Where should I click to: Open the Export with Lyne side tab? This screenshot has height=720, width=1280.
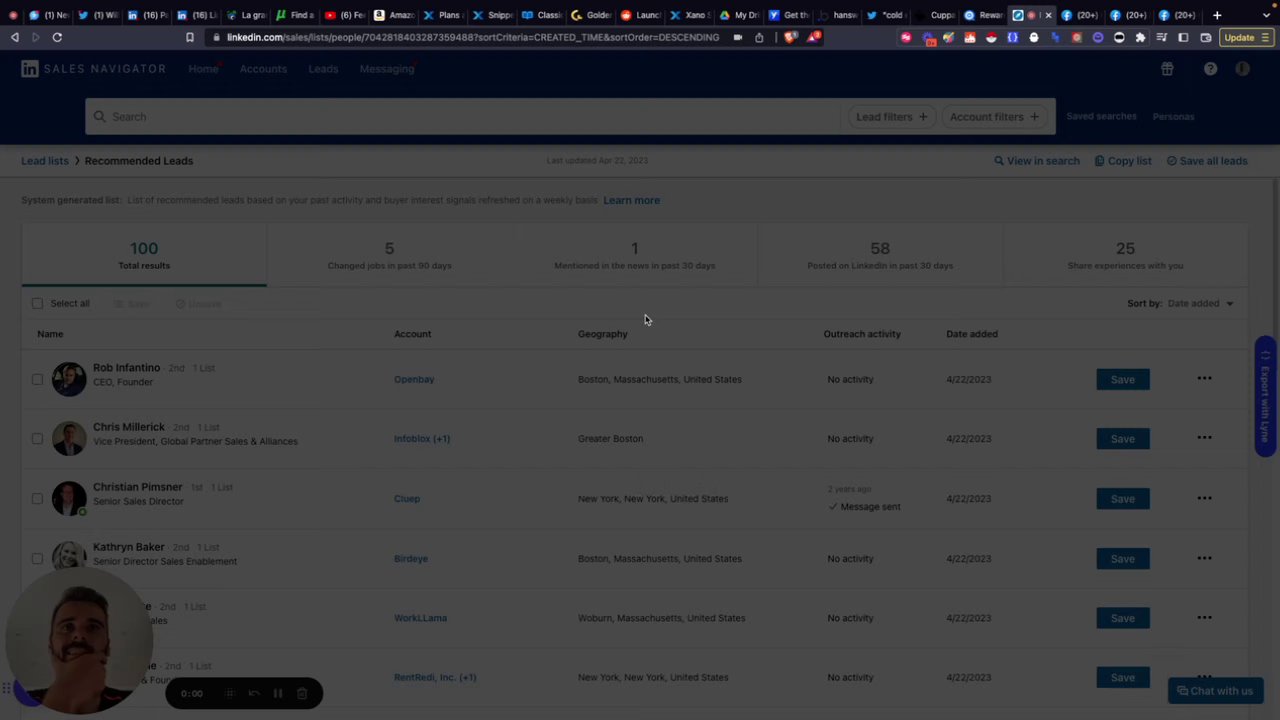1265,396
